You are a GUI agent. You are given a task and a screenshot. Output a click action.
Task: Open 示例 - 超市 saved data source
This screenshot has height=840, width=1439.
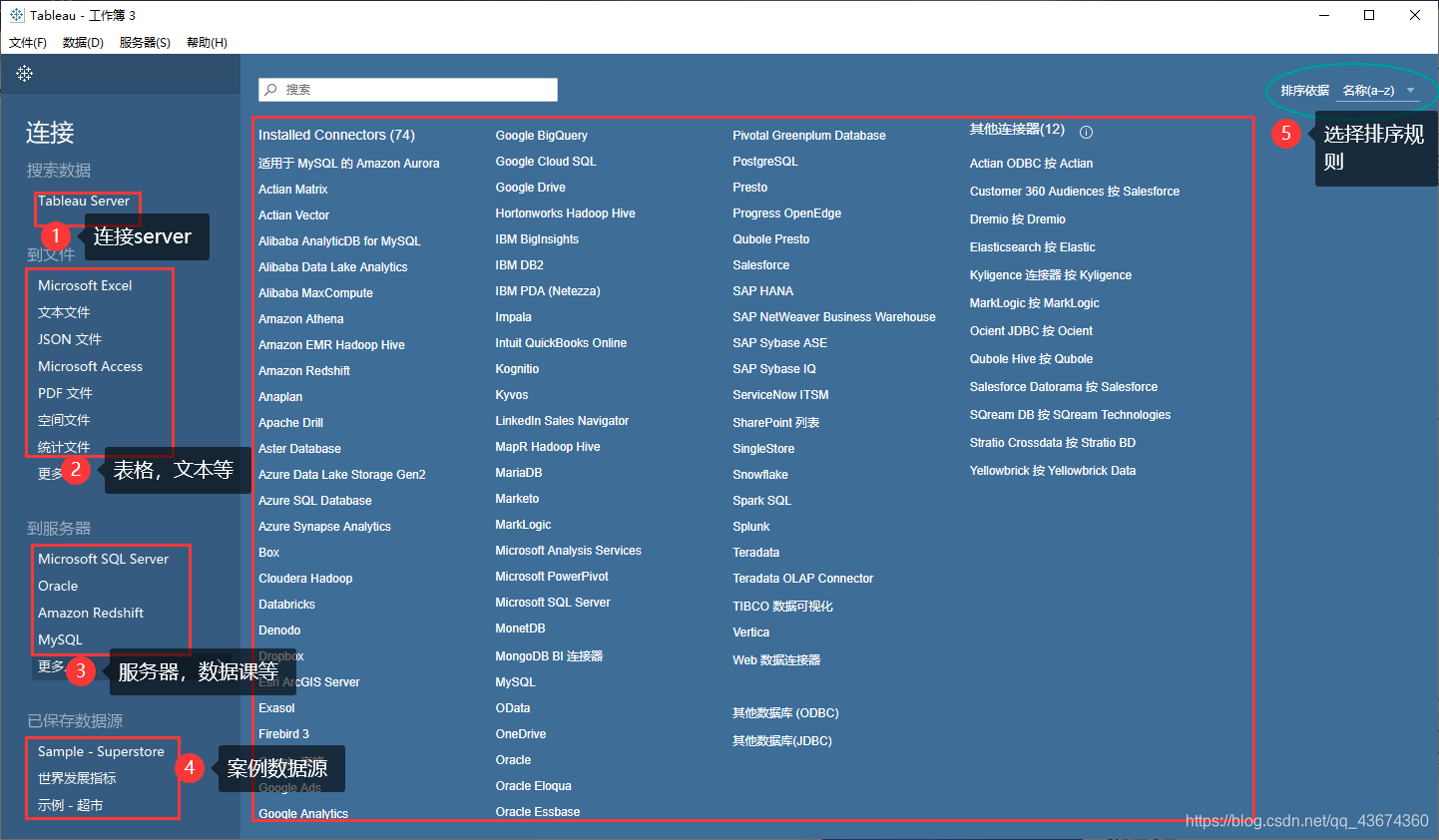[x=70, y=805]
